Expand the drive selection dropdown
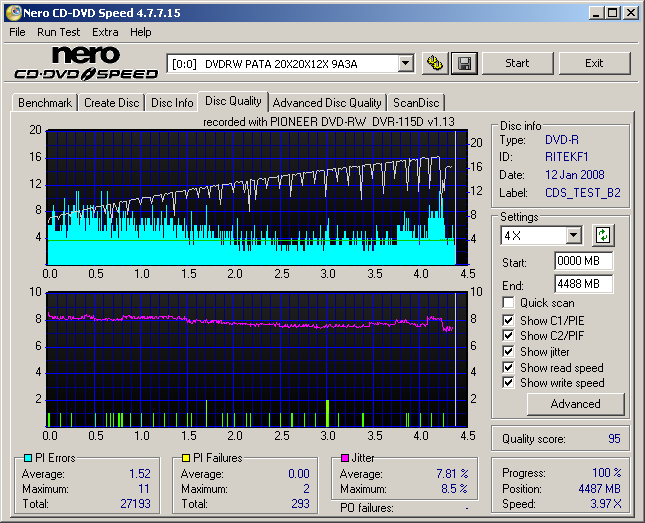 (x=406, y=64)
